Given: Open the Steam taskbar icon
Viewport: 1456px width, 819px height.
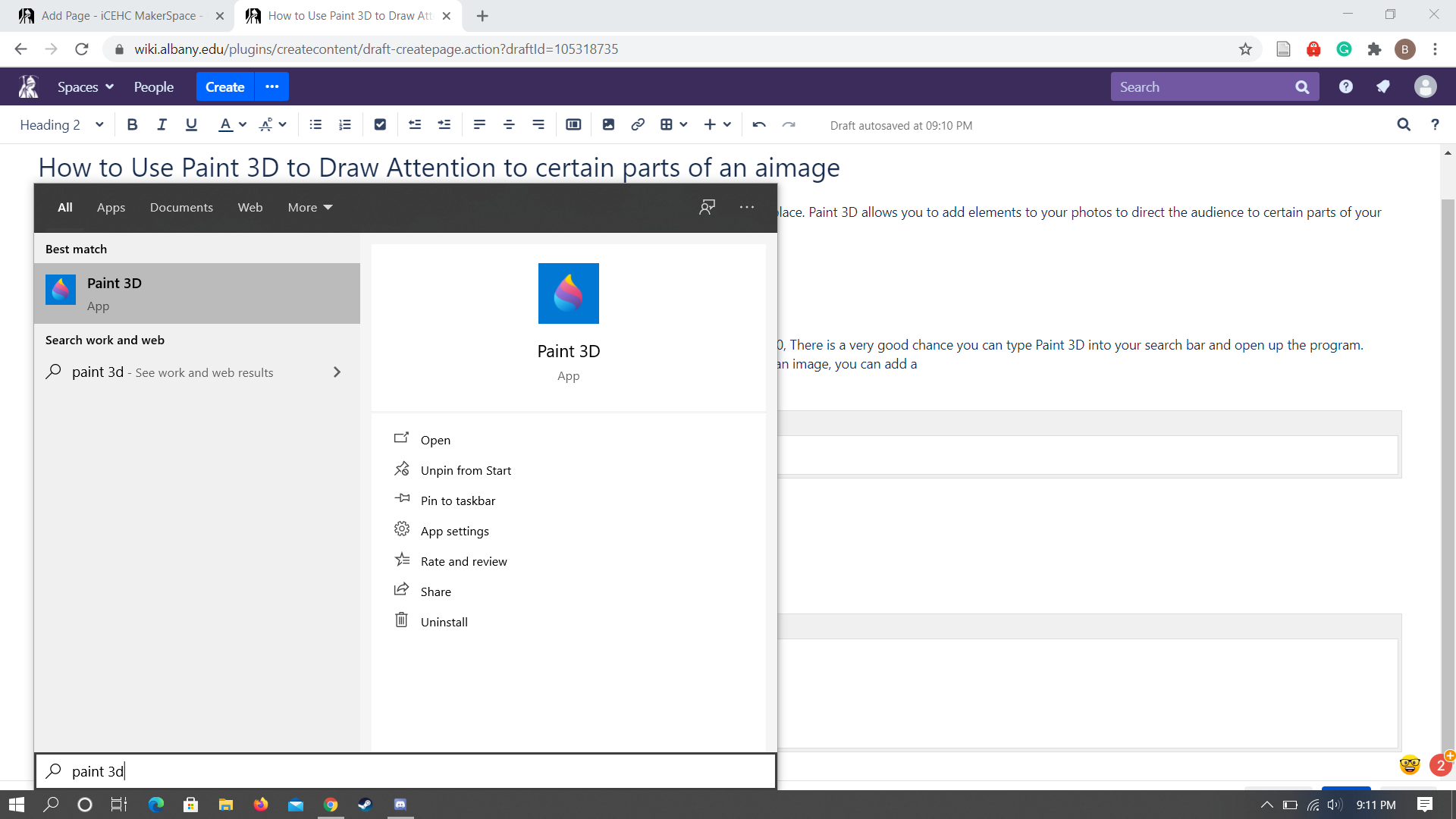Looking at the screenshot, I should tap(365, 805).
